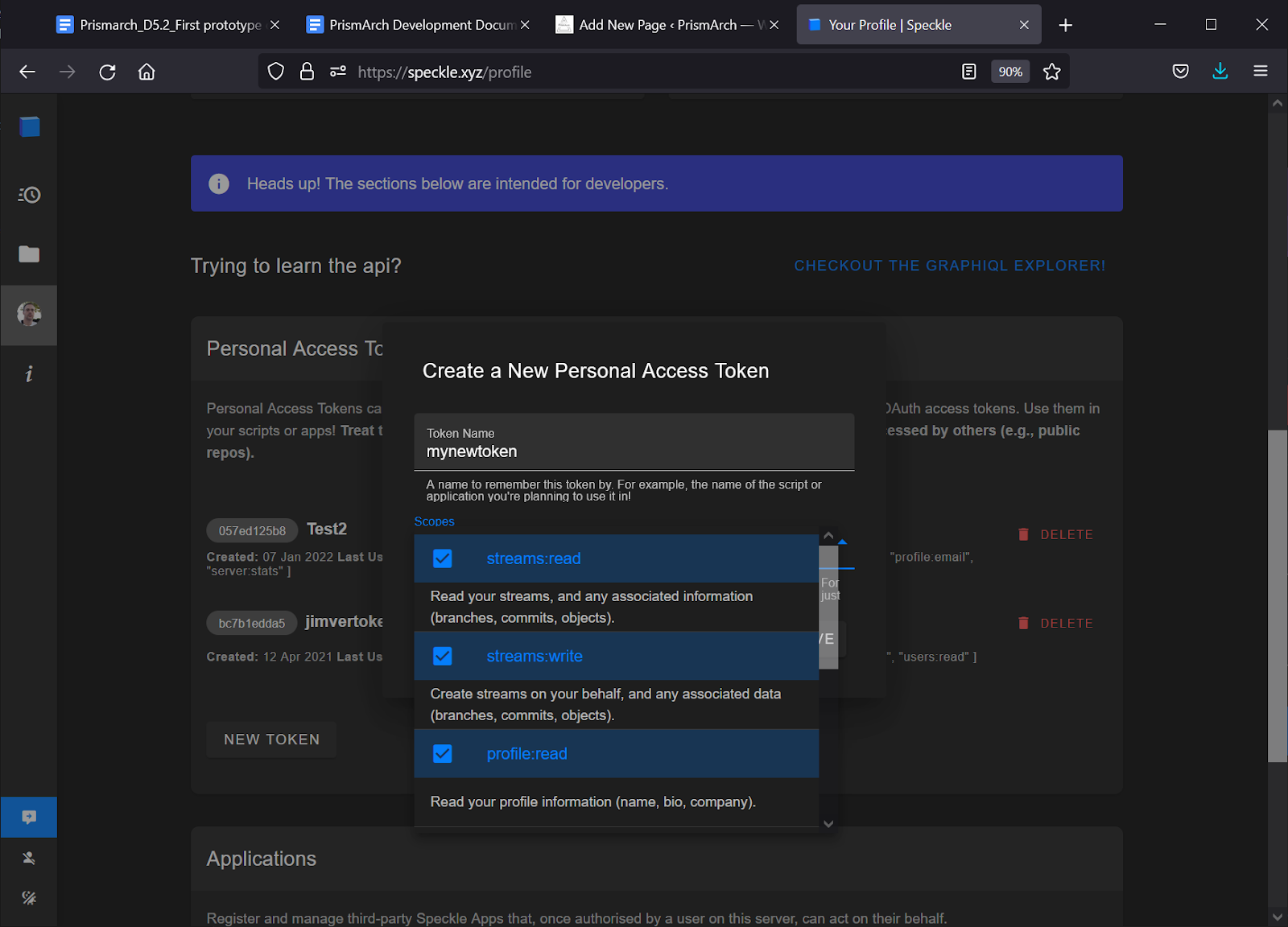The width and height of the screenshot is (1288, 927).
Task: Close the Add New Page PrismArch tab
Action: [x=774, y=25]
